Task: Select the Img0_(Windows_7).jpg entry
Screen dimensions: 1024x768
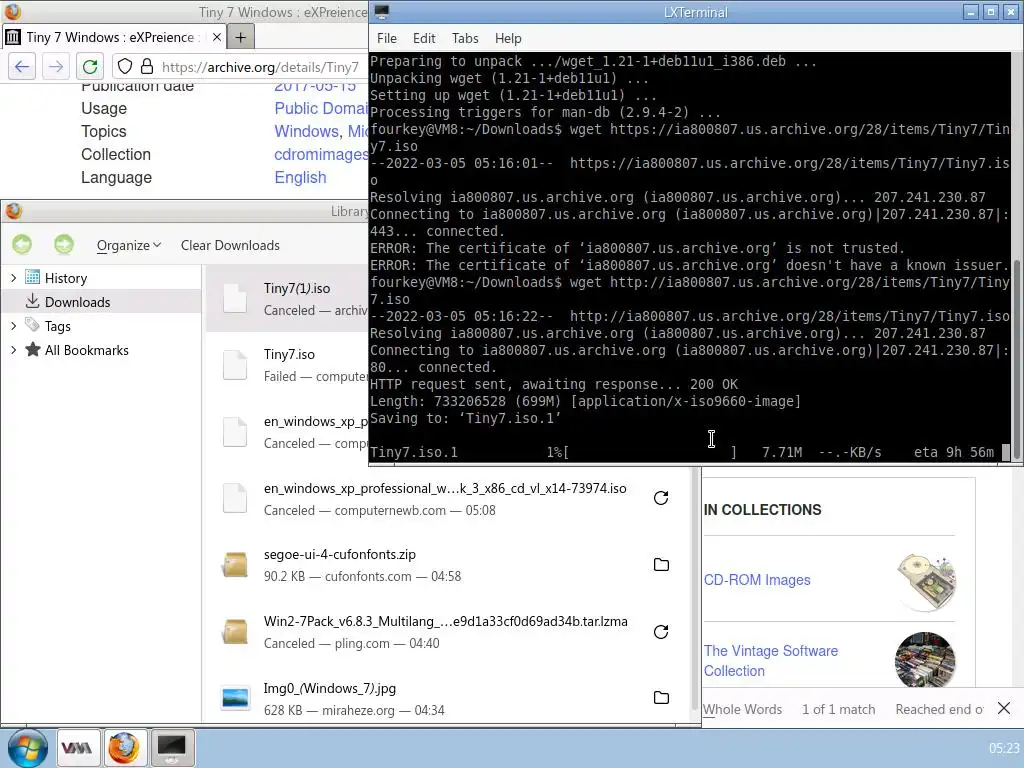Action: [449, 698]
